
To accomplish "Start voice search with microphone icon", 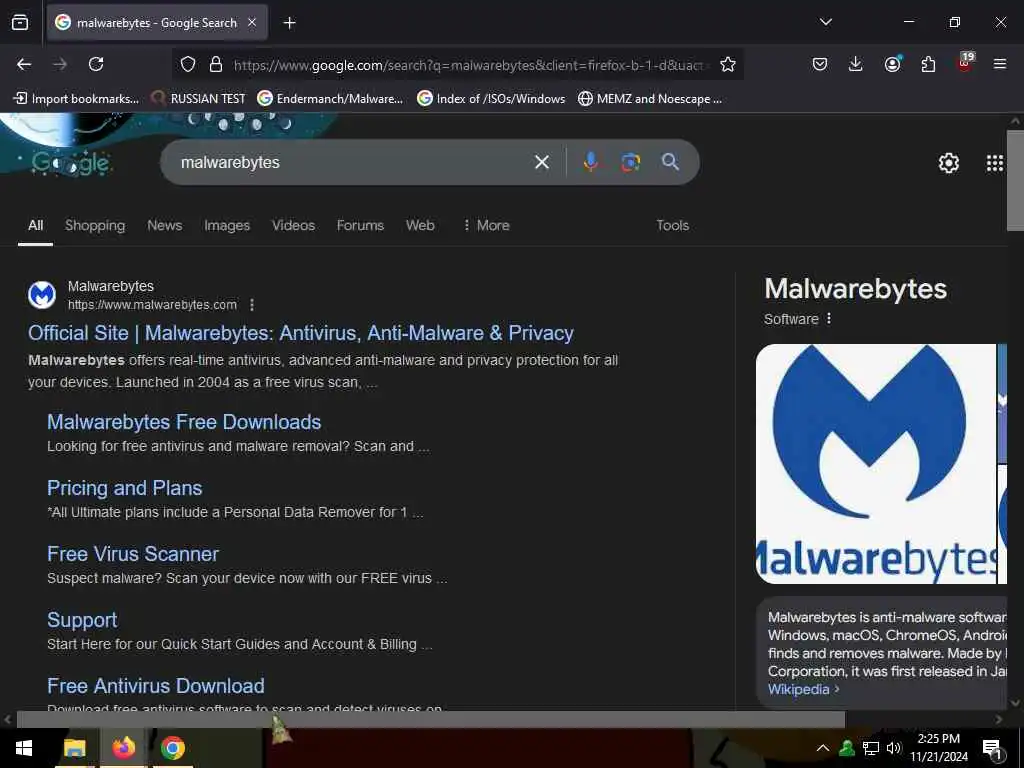I will coord(590,162).
